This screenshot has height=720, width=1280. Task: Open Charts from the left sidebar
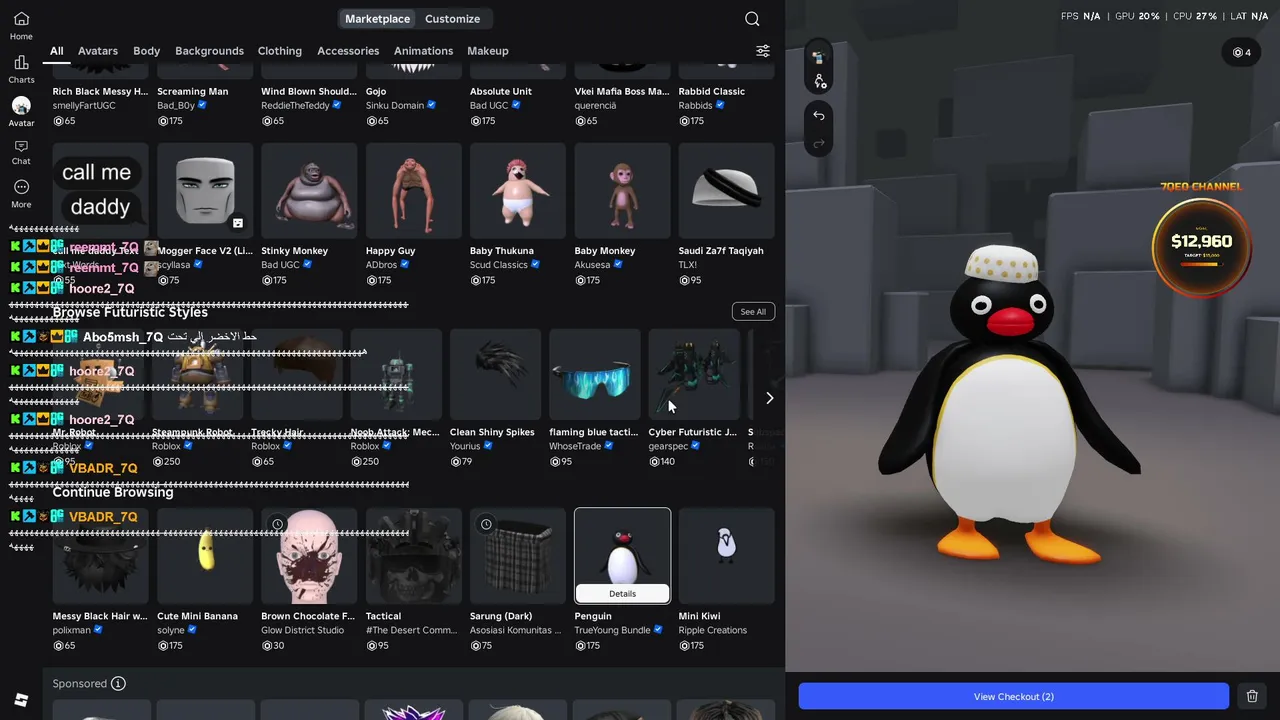[x=21, y=69]
